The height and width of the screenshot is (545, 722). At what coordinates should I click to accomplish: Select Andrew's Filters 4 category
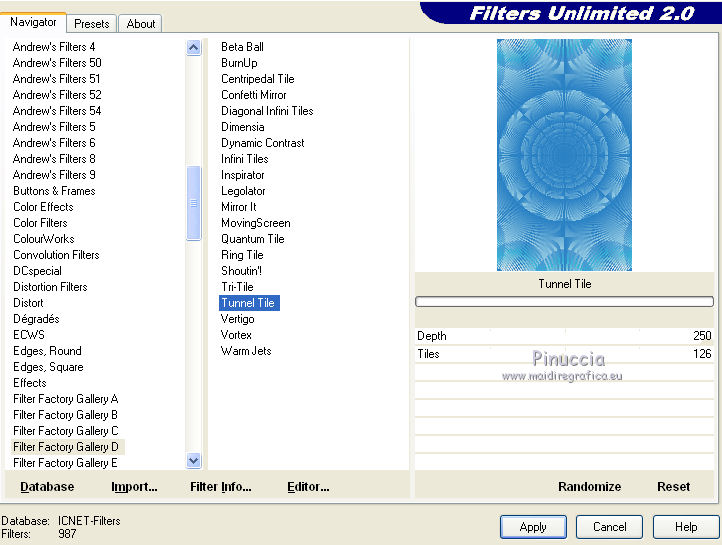tap(54, 47)
